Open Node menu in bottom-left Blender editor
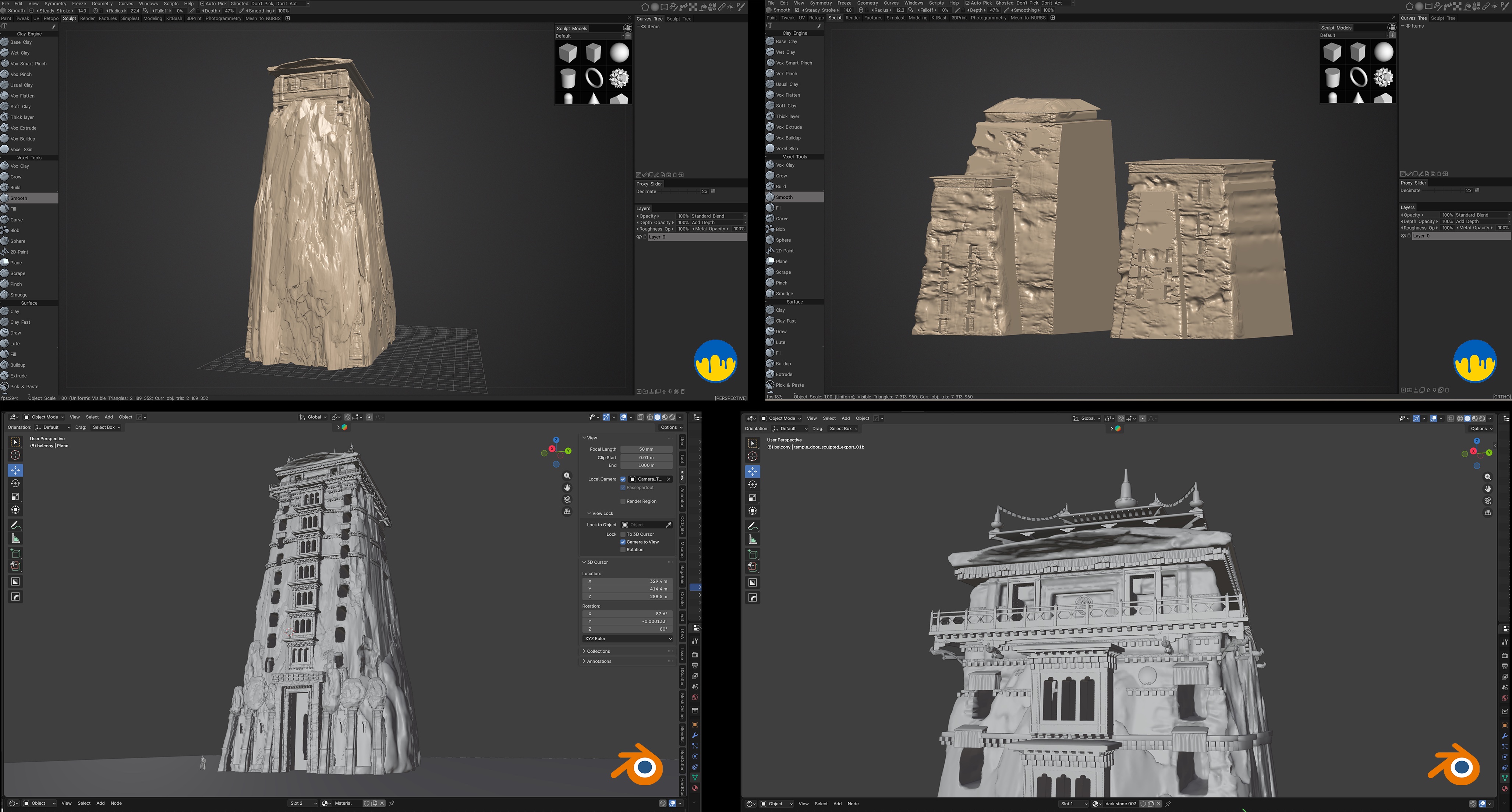1512x812 pixels. point(116,803)
